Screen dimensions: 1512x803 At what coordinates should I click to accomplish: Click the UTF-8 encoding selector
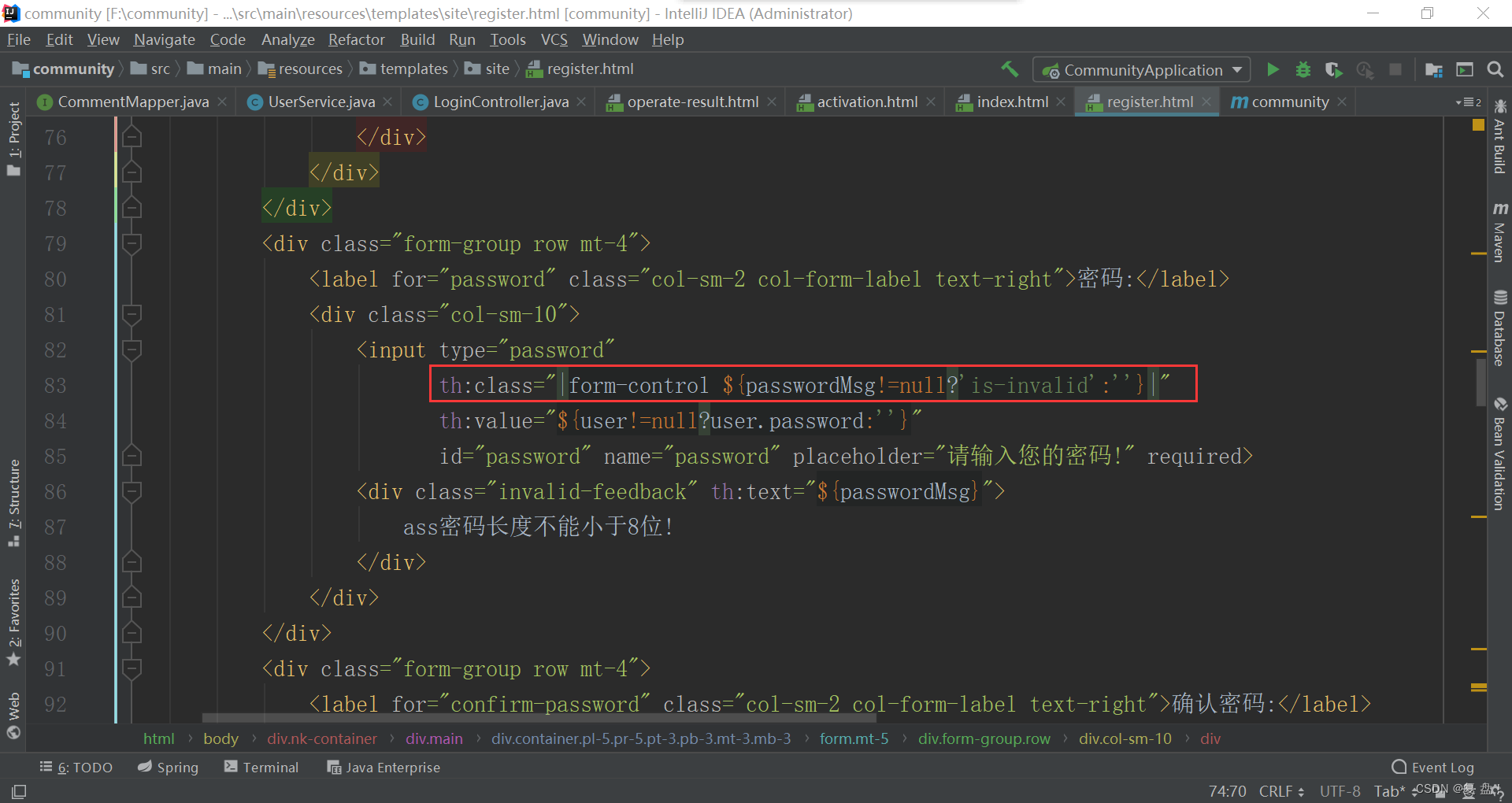1340,791
